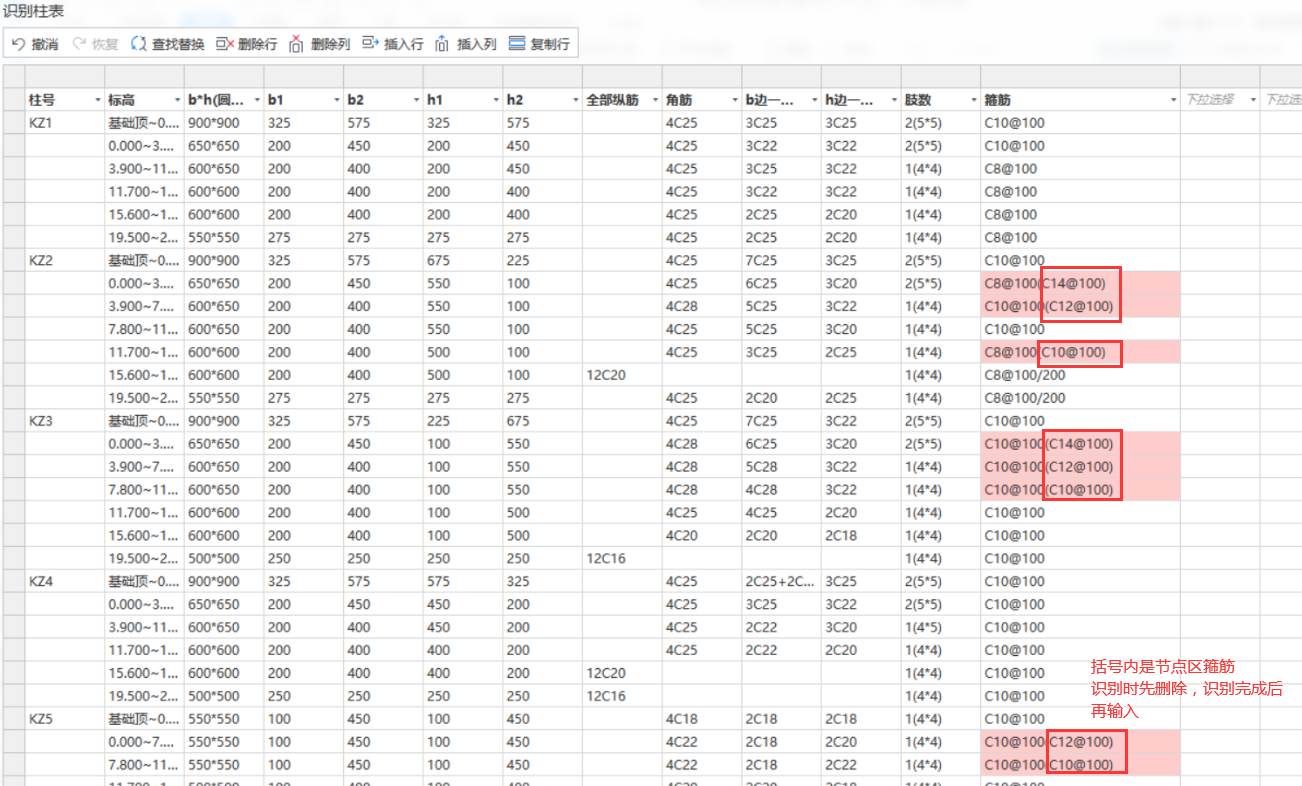The width and height of the screenshot is (1302, 786).
Task: Select the C10@100(C14@100) stirrup cell
Action: [x=1080, y=444]
